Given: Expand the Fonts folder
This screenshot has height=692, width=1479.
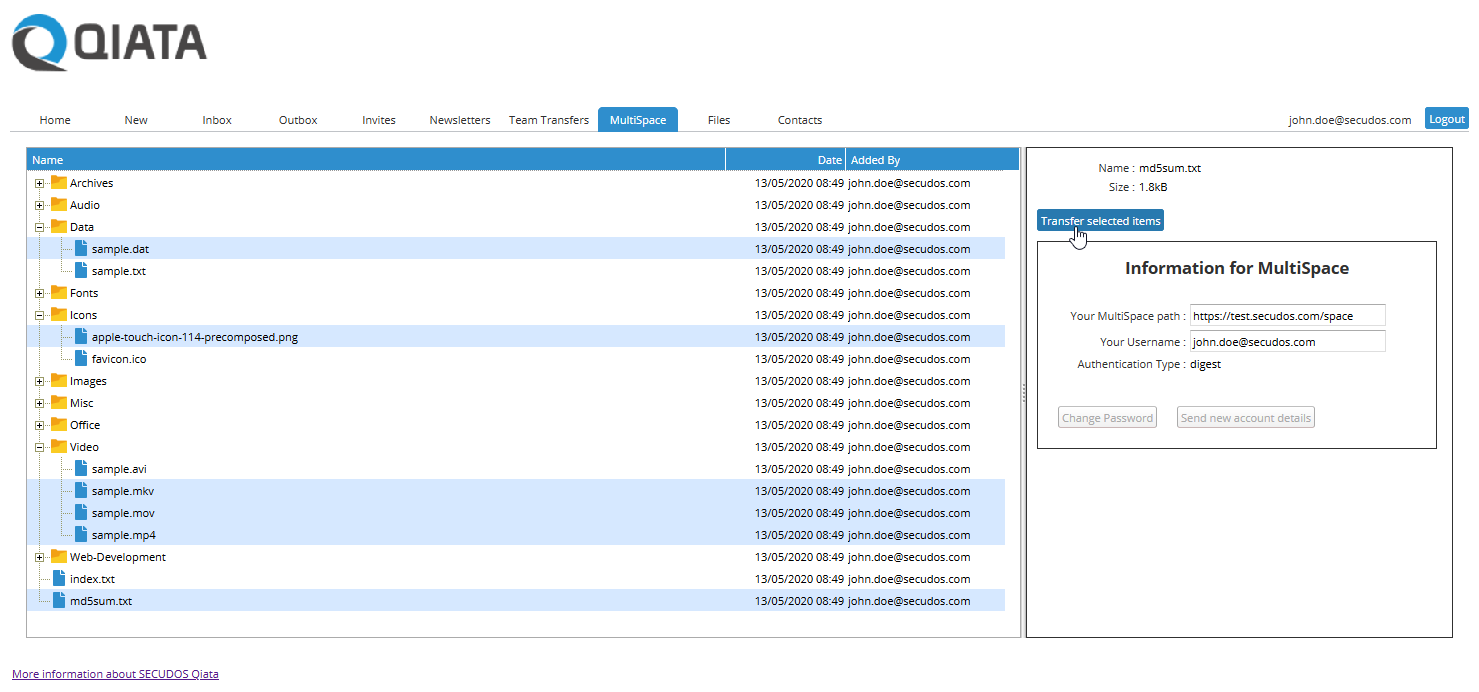Looking at the screenshot, I should 39,293.
